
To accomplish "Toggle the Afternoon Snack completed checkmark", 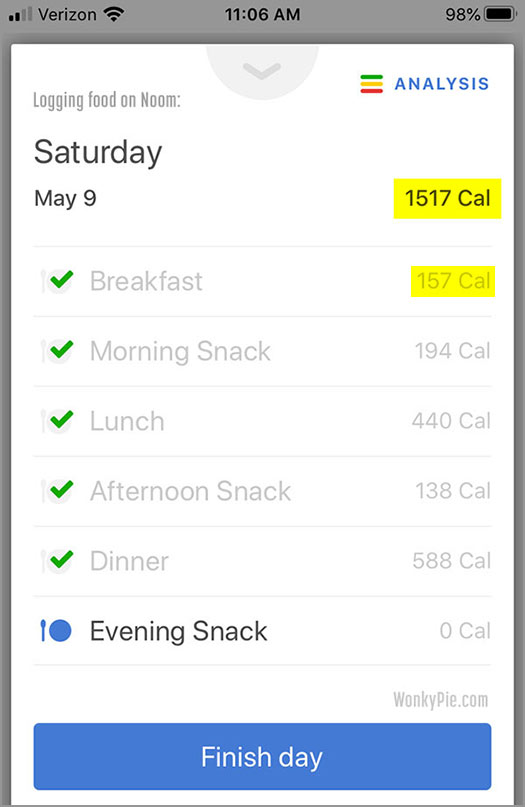I will [61, 489].
